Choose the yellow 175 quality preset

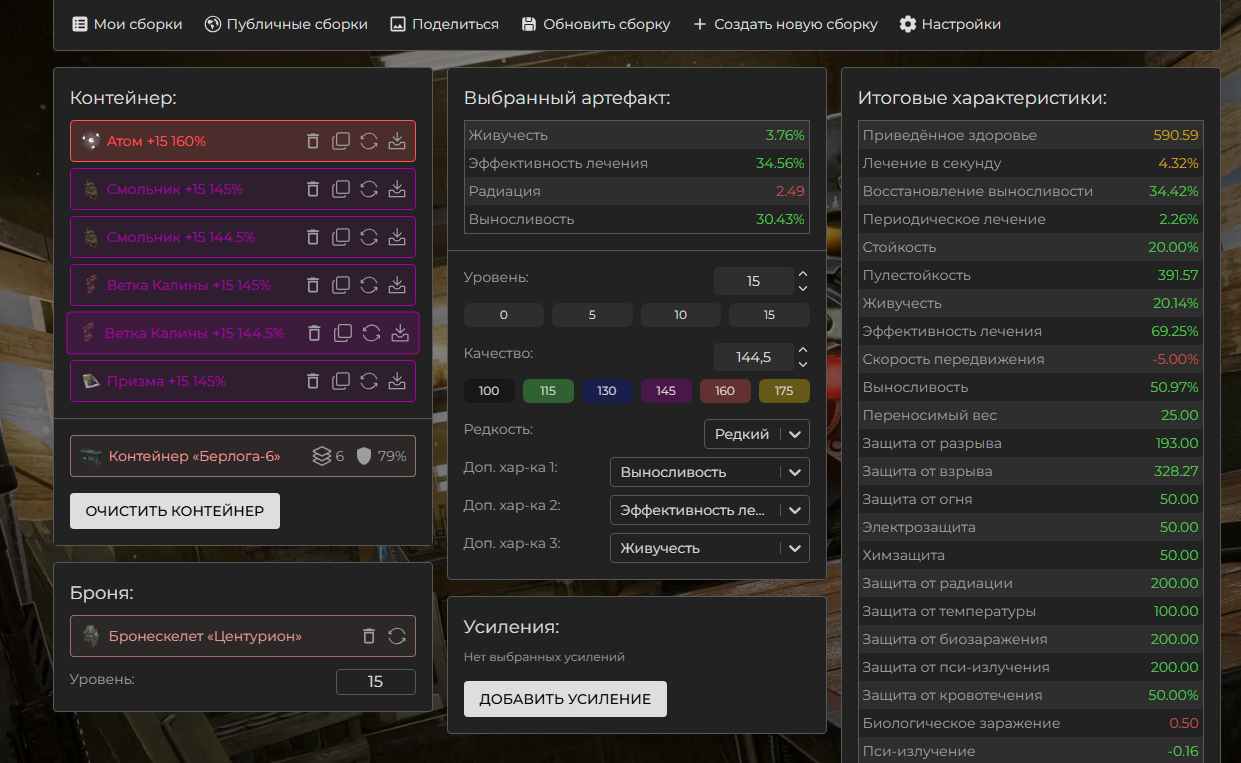tap(784, 391)
